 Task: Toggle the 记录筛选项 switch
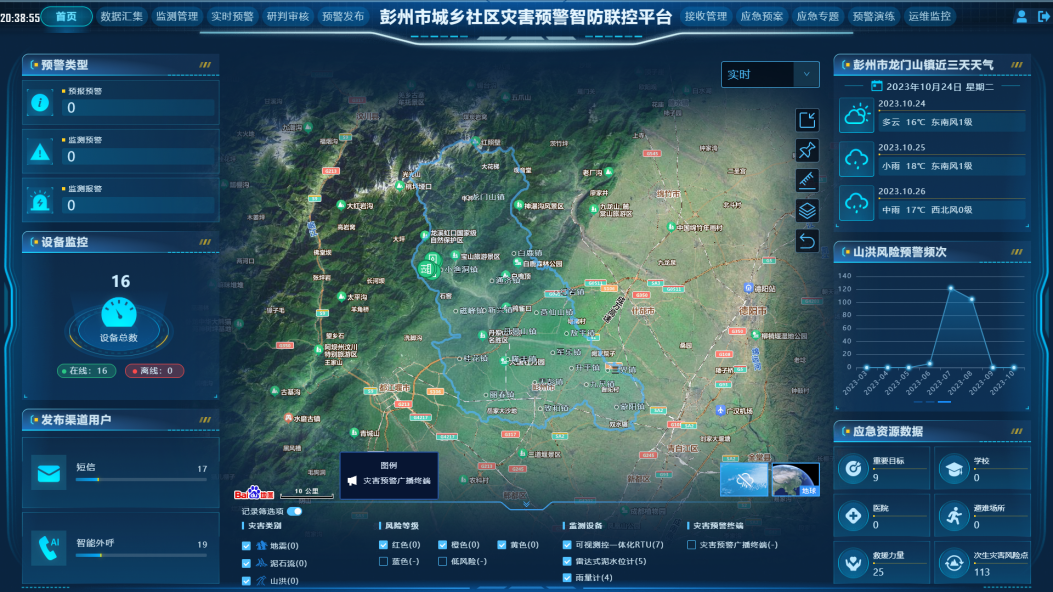(x=294, y=511)
